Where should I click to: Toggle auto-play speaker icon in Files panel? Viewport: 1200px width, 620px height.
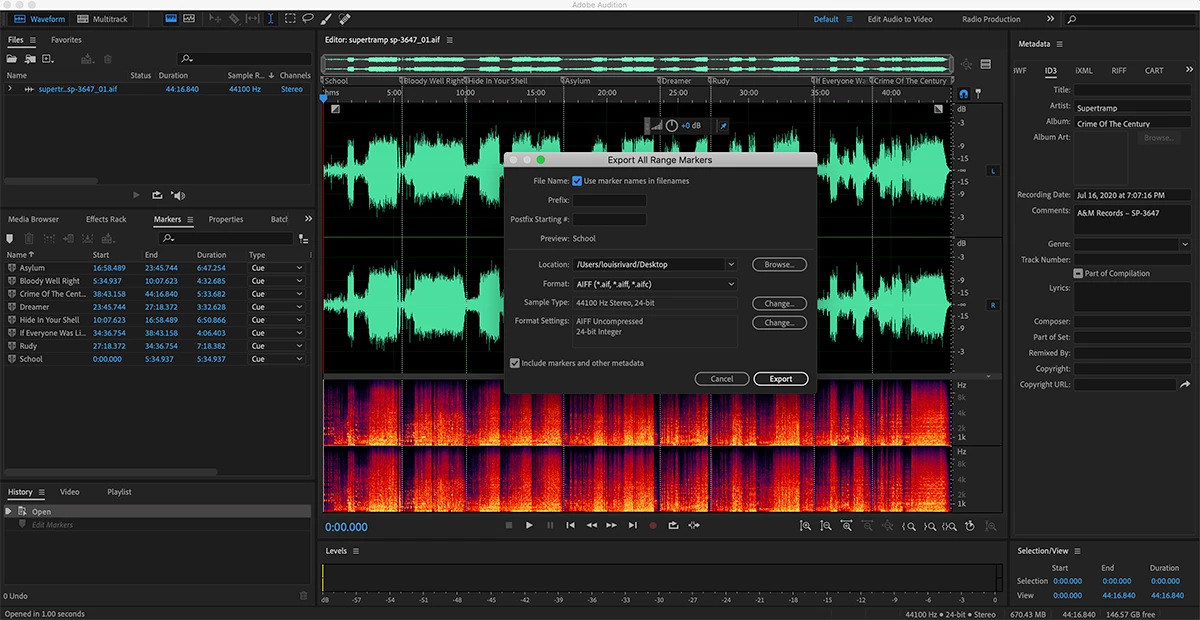click(178, 195)
